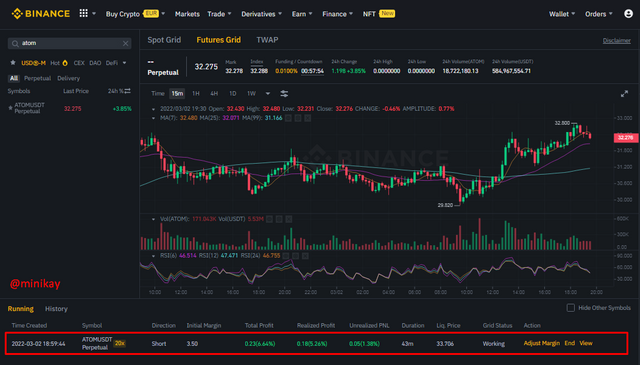This screenshot has height=365, width=640.
Task: Filter list to Perpetual contracts
Action: click(x=37, y=78)
